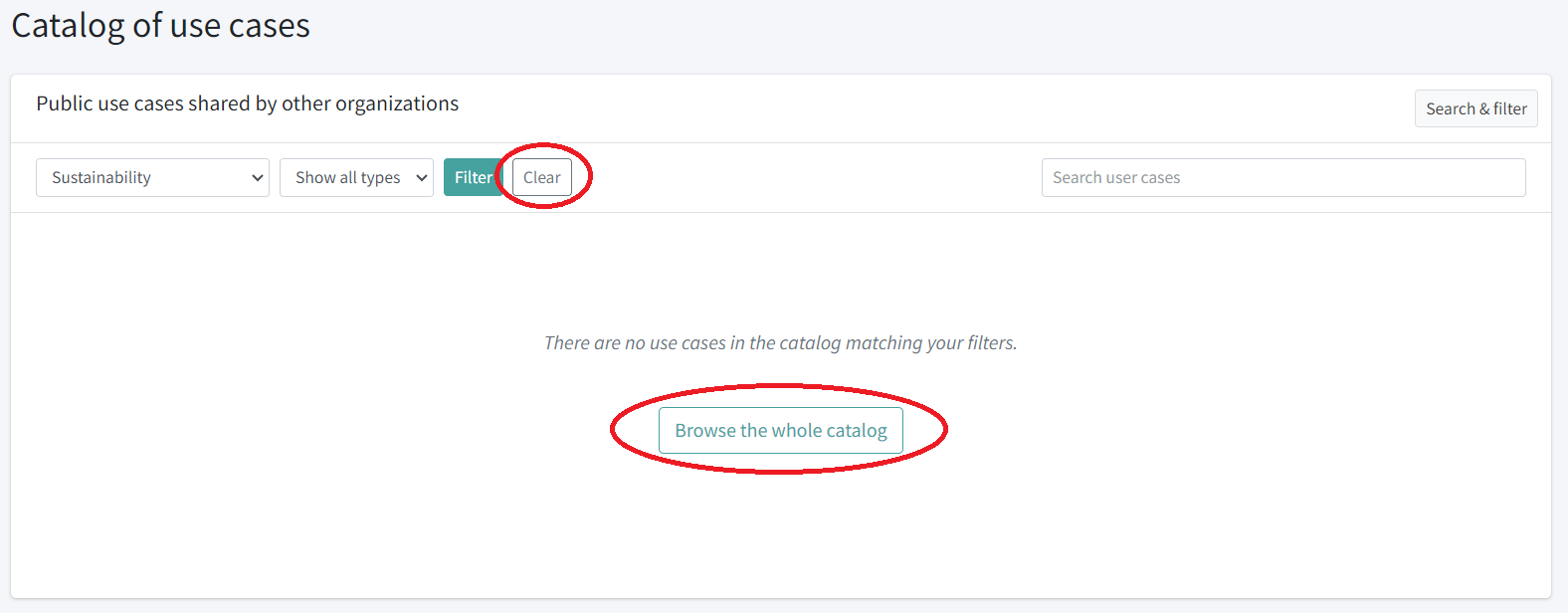This screenshot has width=1568, height=613.
Task: Apply filters with the Filter button
Action: (473, 177)
